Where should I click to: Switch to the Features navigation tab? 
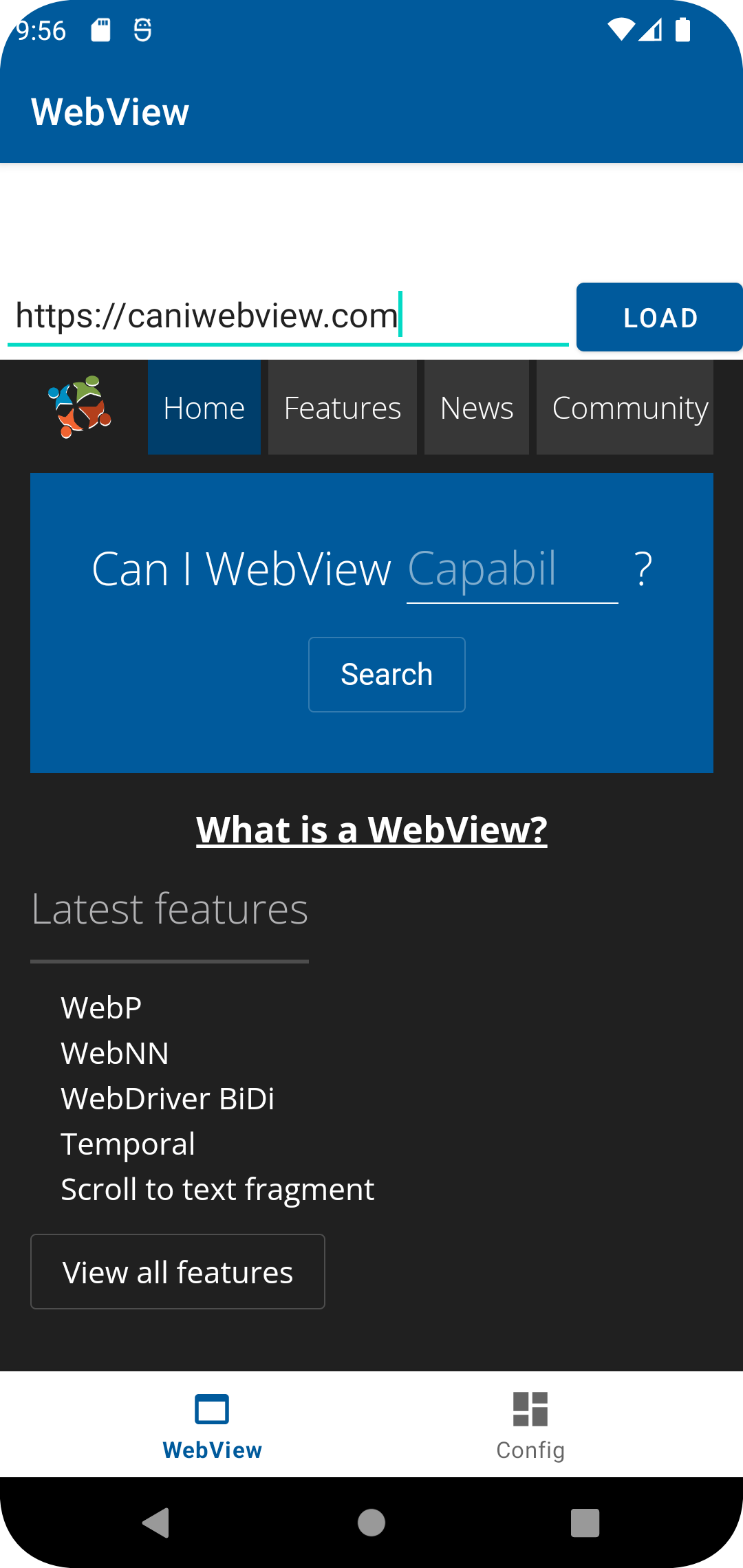[x=342, y=408]
